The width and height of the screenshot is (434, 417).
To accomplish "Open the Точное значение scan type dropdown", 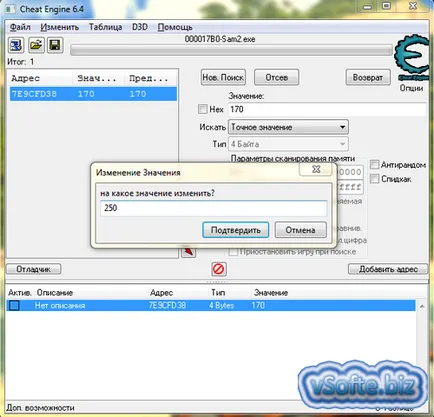I will [x=288, y=127].
